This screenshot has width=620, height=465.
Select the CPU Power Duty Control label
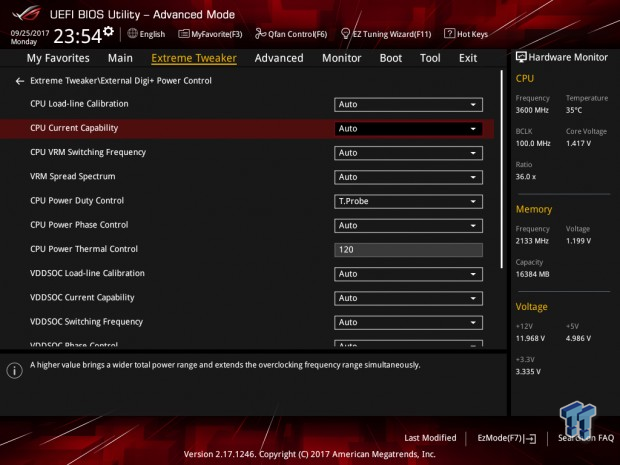(x=77, y=200)
